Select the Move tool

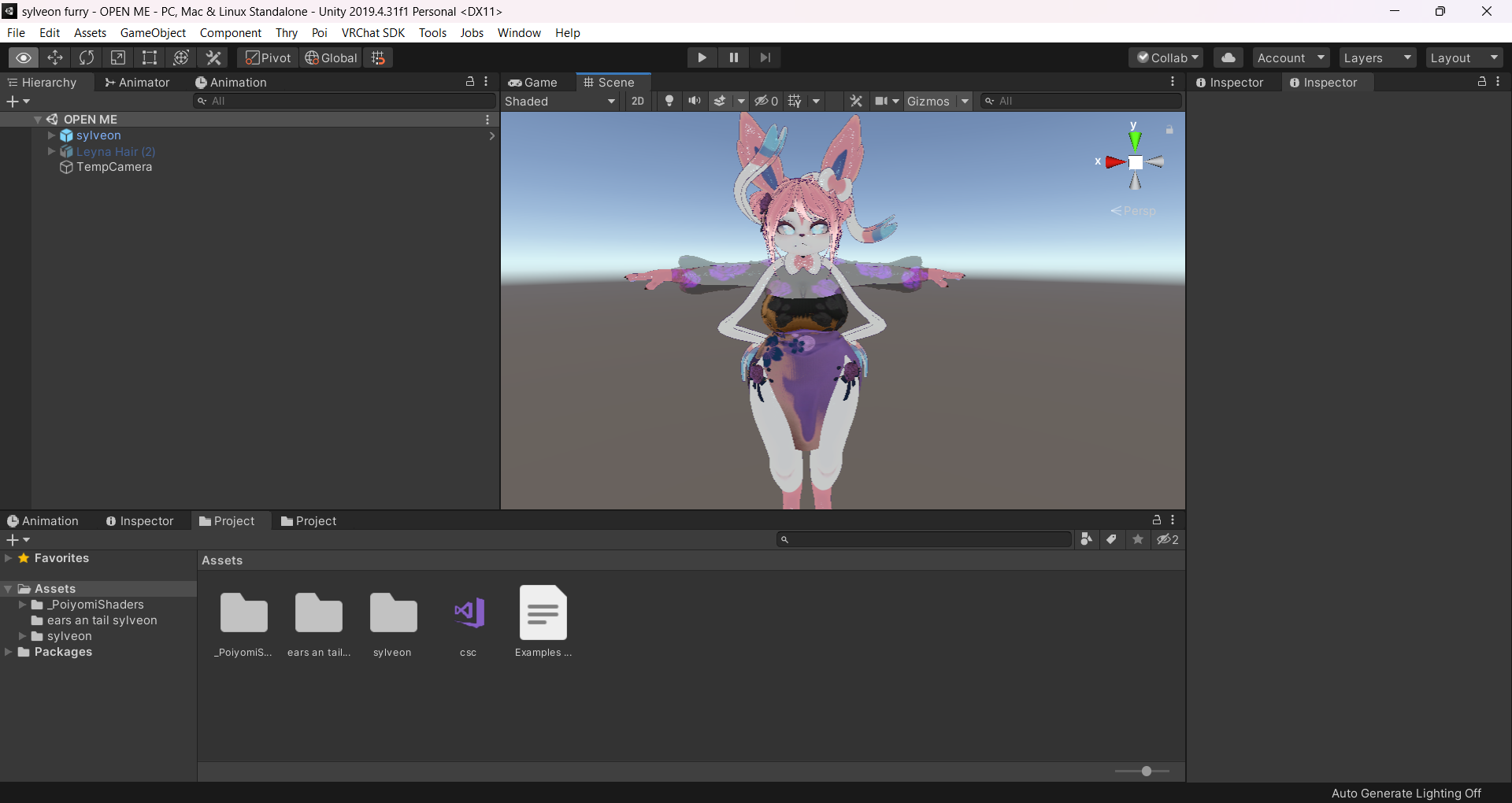pos(55,57)
